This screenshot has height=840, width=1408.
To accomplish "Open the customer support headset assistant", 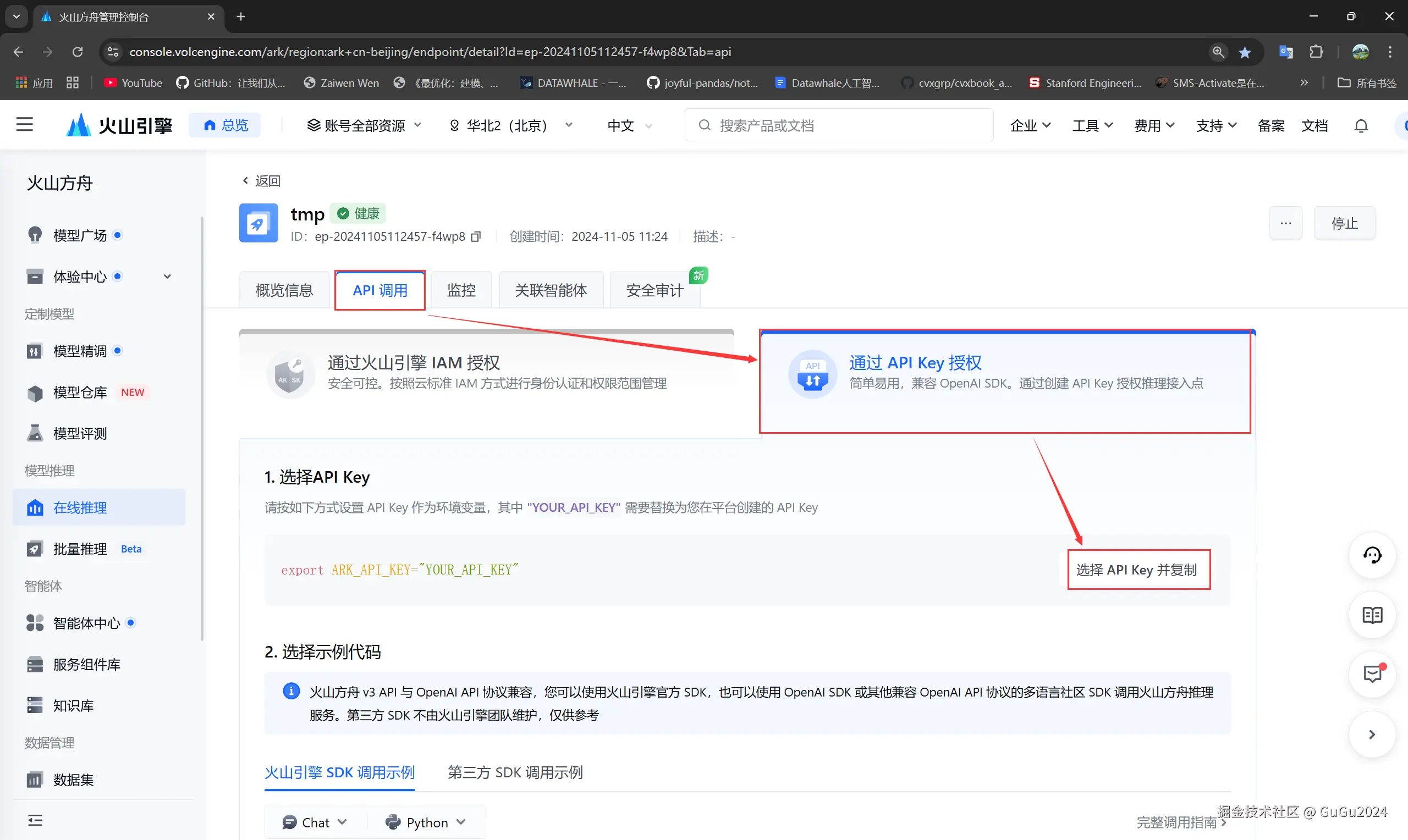I will point(1372,555).
